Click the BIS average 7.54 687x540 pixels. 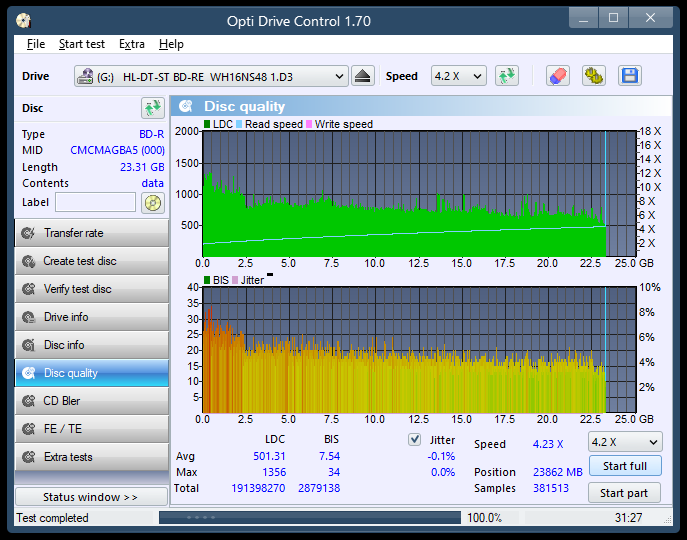coord(329,456)
